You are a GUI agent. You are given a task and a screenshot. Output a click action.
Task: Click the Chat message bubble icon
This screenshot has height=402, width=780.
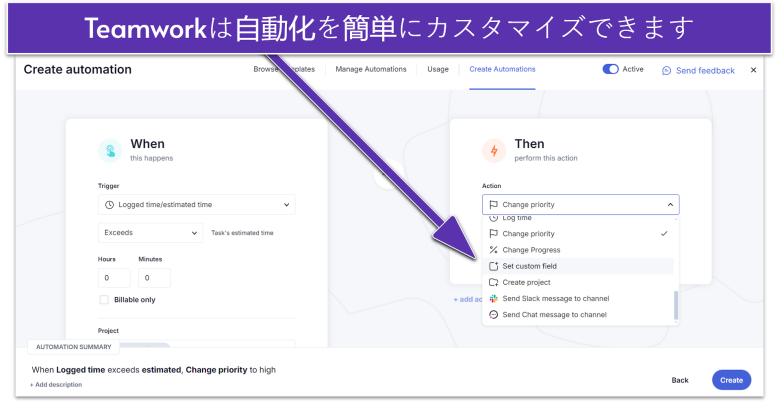(x=493, y=314)
